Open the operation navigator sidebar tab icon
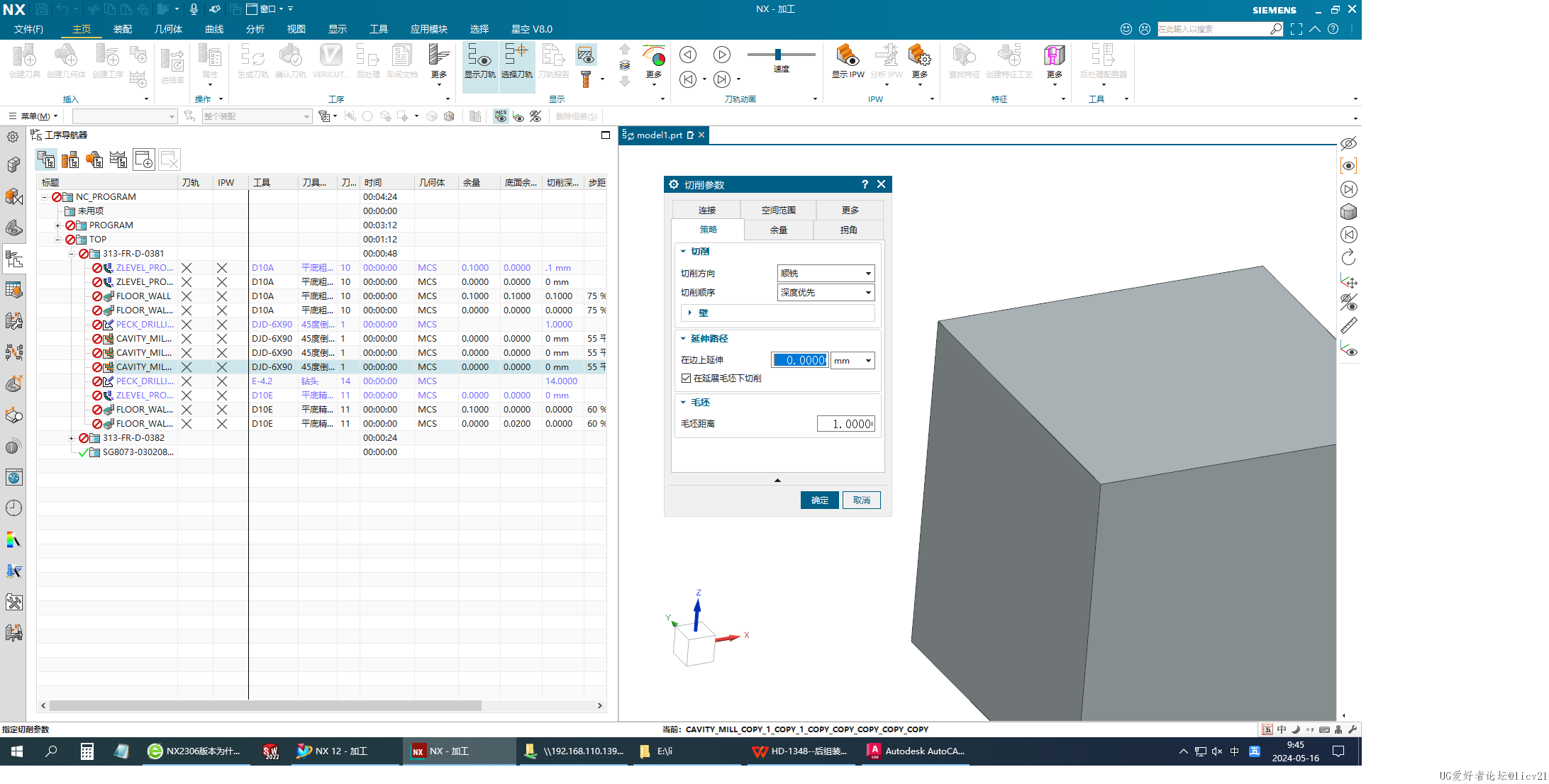 click(13, 259)
